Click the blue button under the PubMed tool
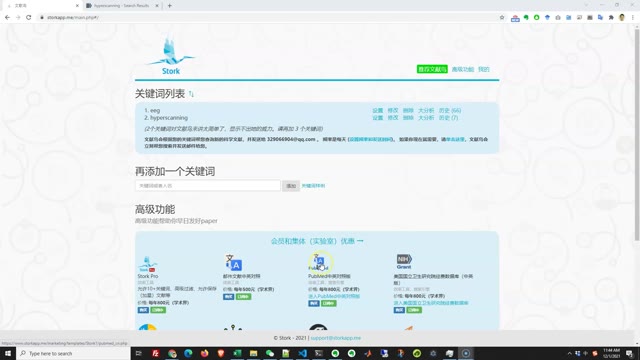640x360 pixels. click(x=314, y=303)
